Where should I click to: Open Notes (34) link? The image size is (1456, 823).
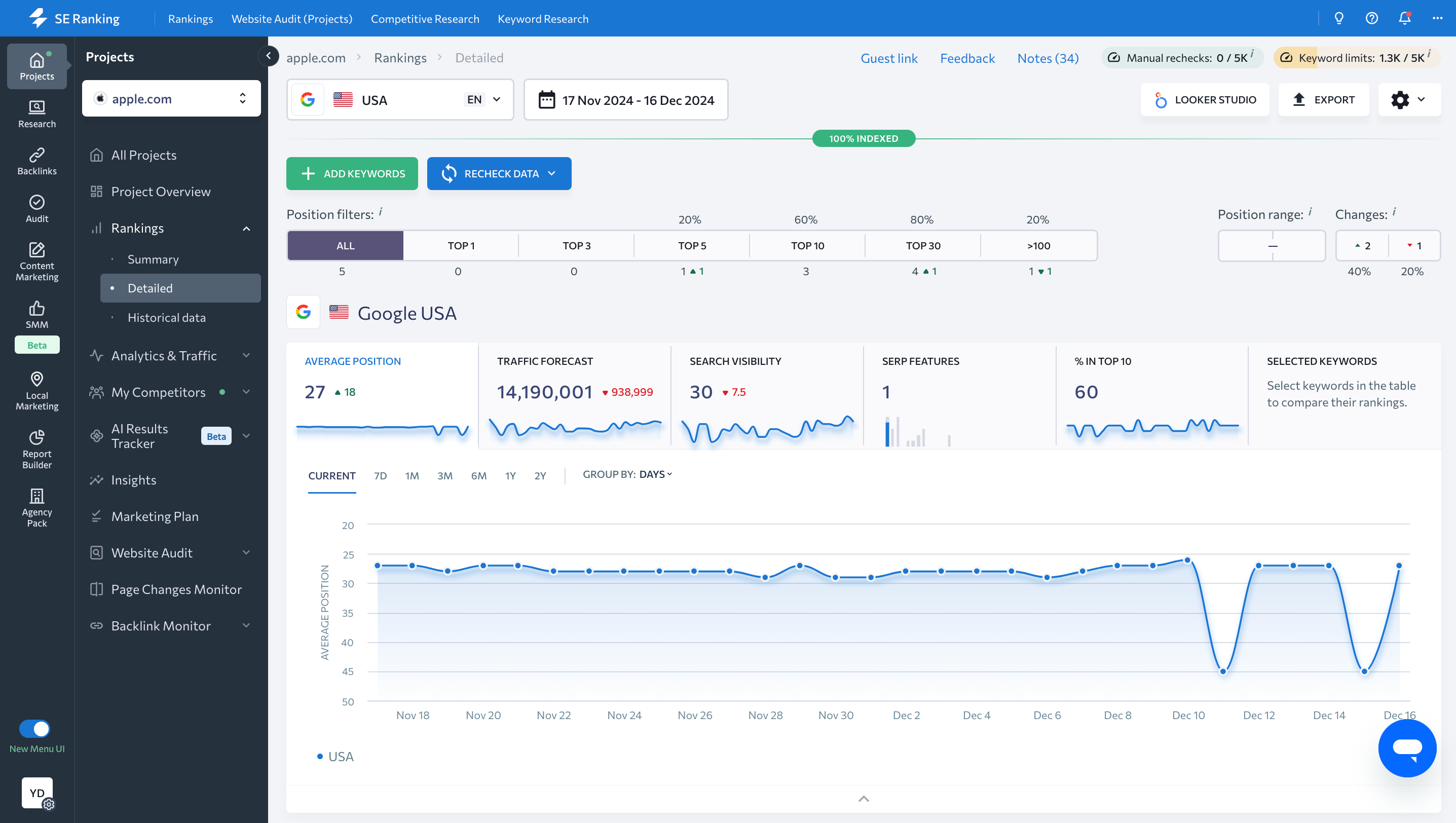coord(1048,58)
